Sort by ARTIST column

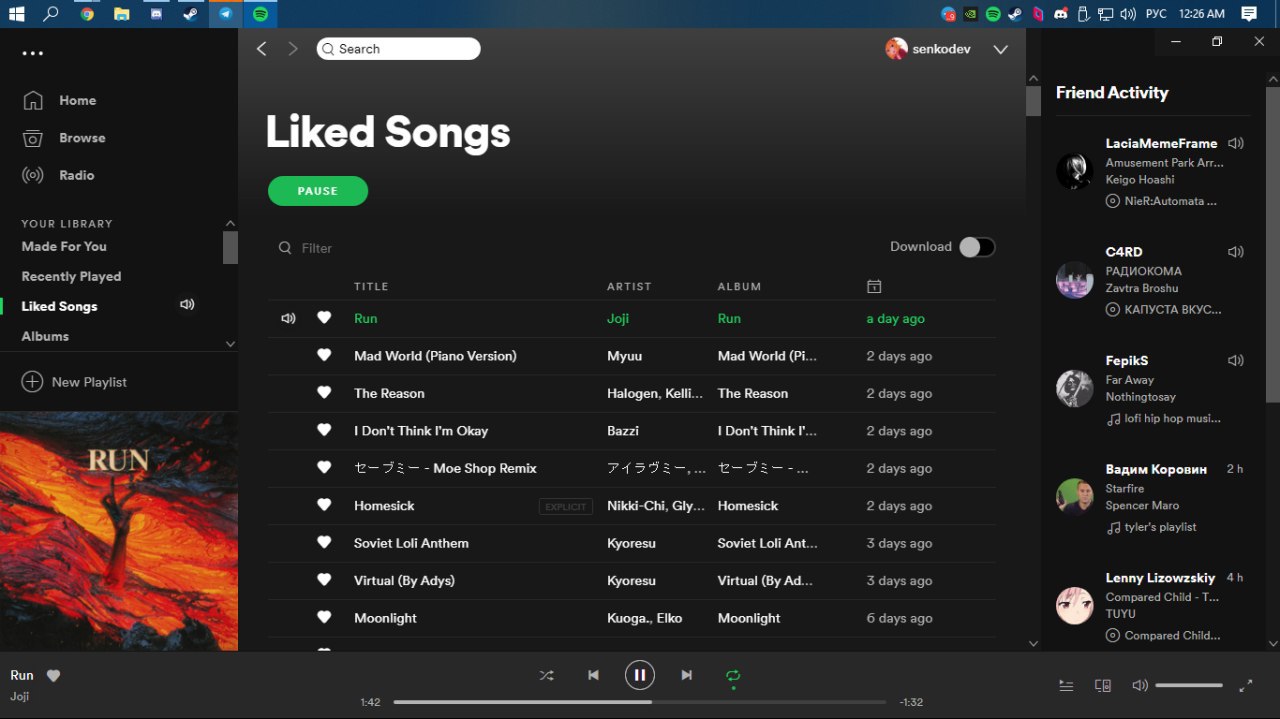click(x=629, y=286)
